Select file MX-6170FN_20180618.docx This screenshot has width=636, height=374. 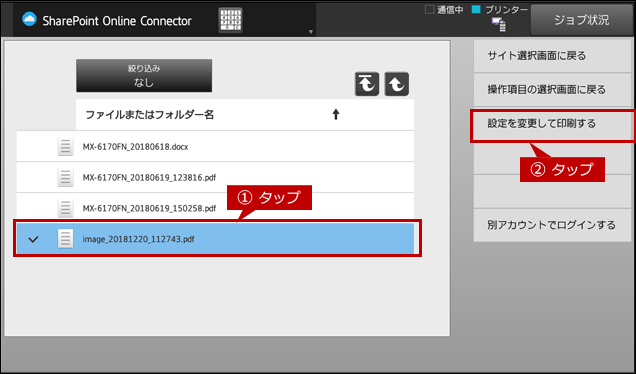(215, 146)
